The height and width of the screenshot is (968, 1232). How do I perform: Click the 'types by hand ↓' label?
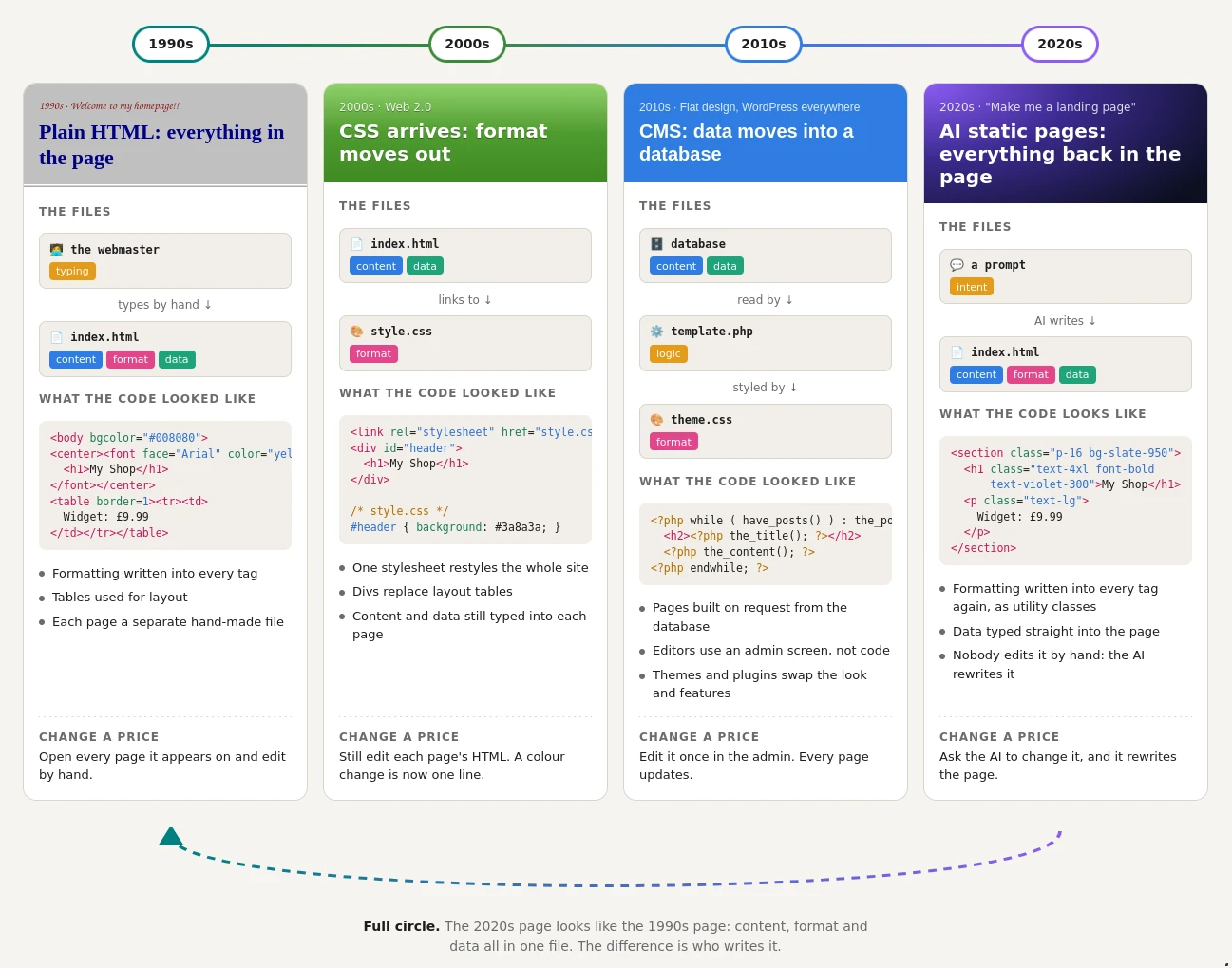[165, 305]
